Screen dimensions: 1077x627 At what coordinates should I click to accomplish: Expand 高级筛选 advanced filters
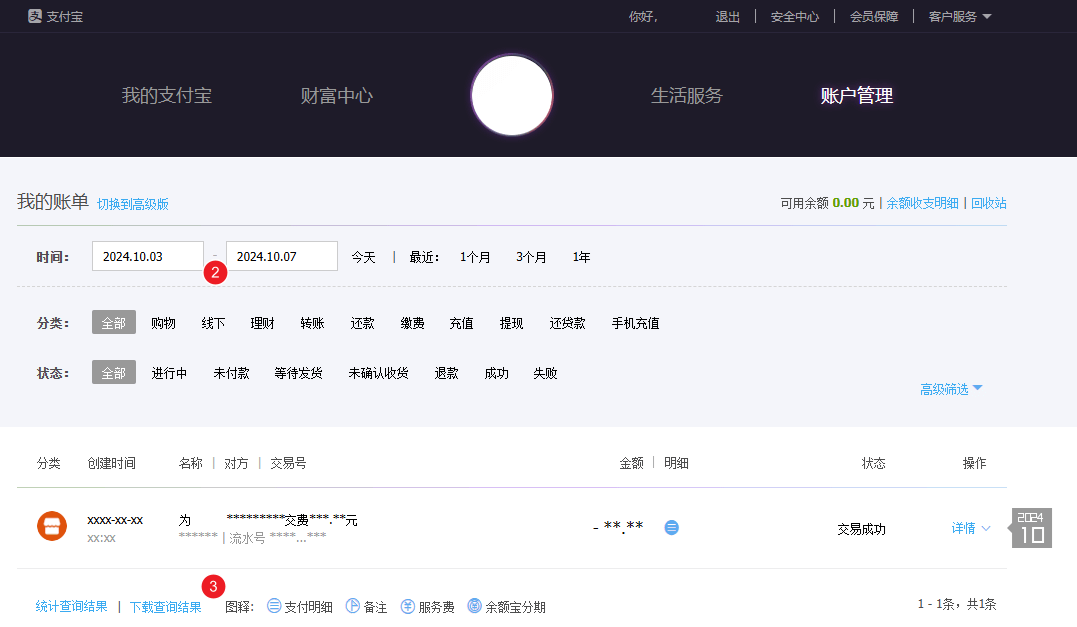pos(951,389)
